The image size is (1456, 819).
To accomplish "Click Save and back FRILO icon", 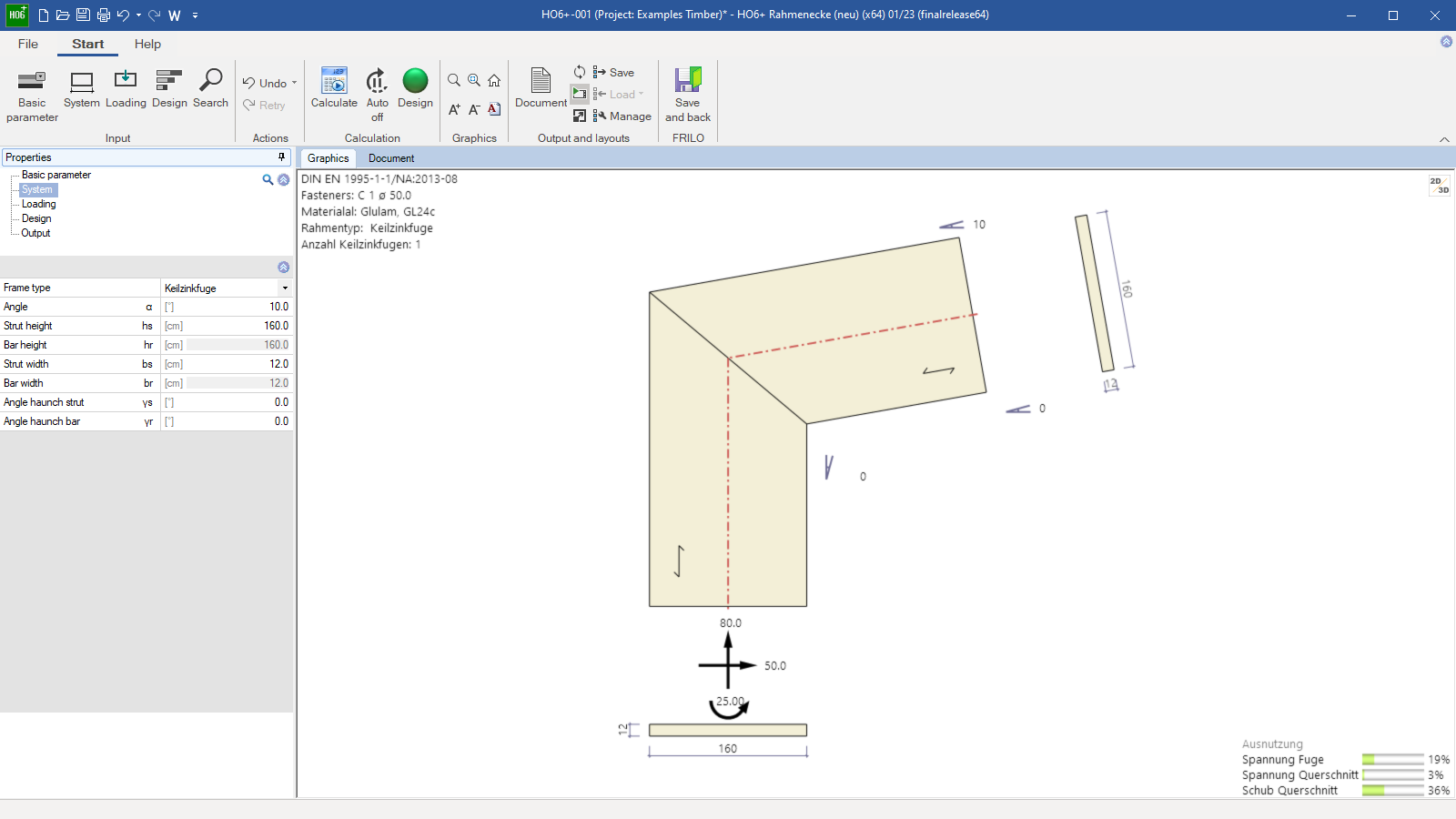I will (x=688, y=96).
